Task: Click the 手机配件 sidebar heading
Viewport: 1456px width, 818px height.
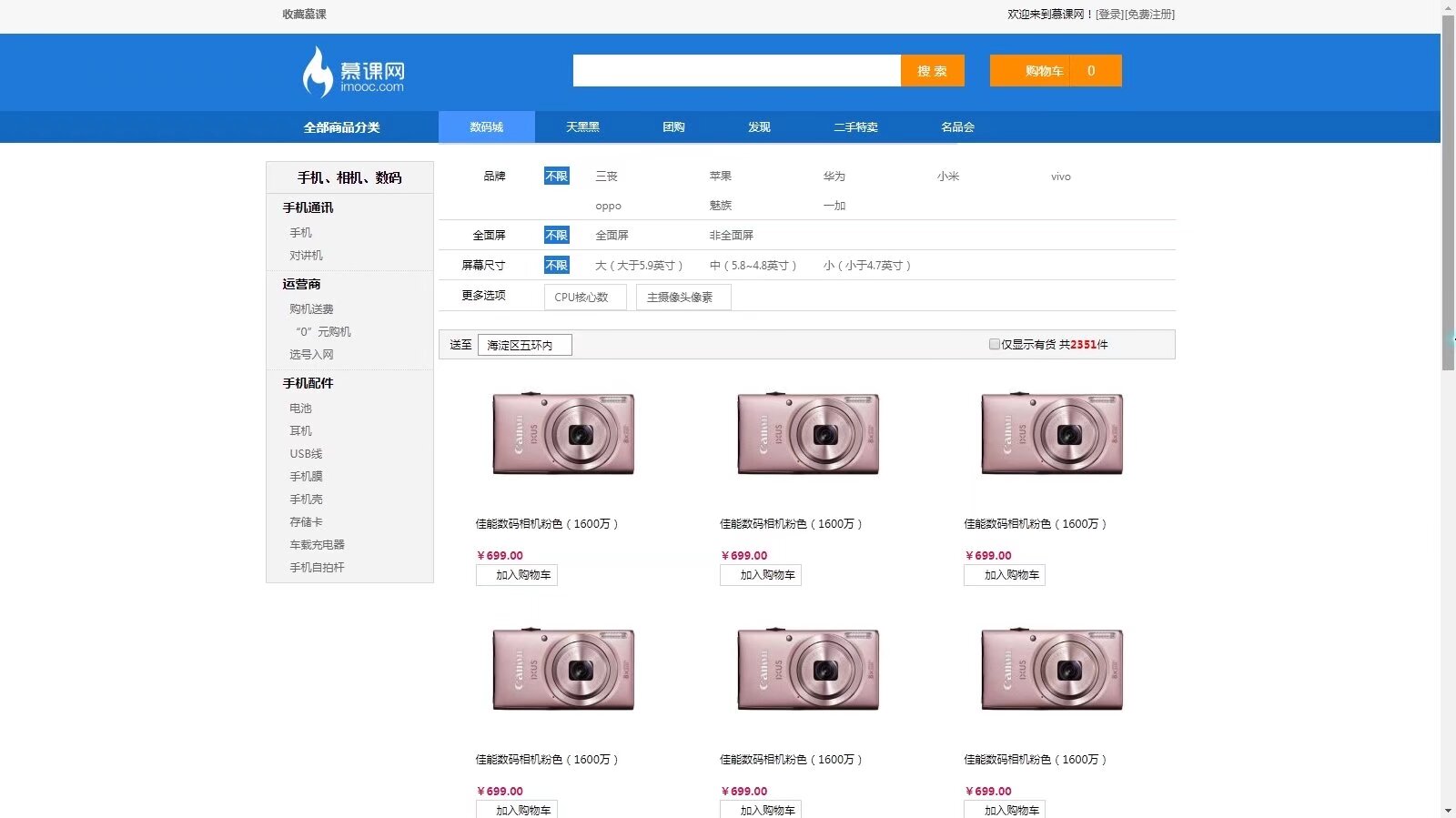Action: [308, 384]
